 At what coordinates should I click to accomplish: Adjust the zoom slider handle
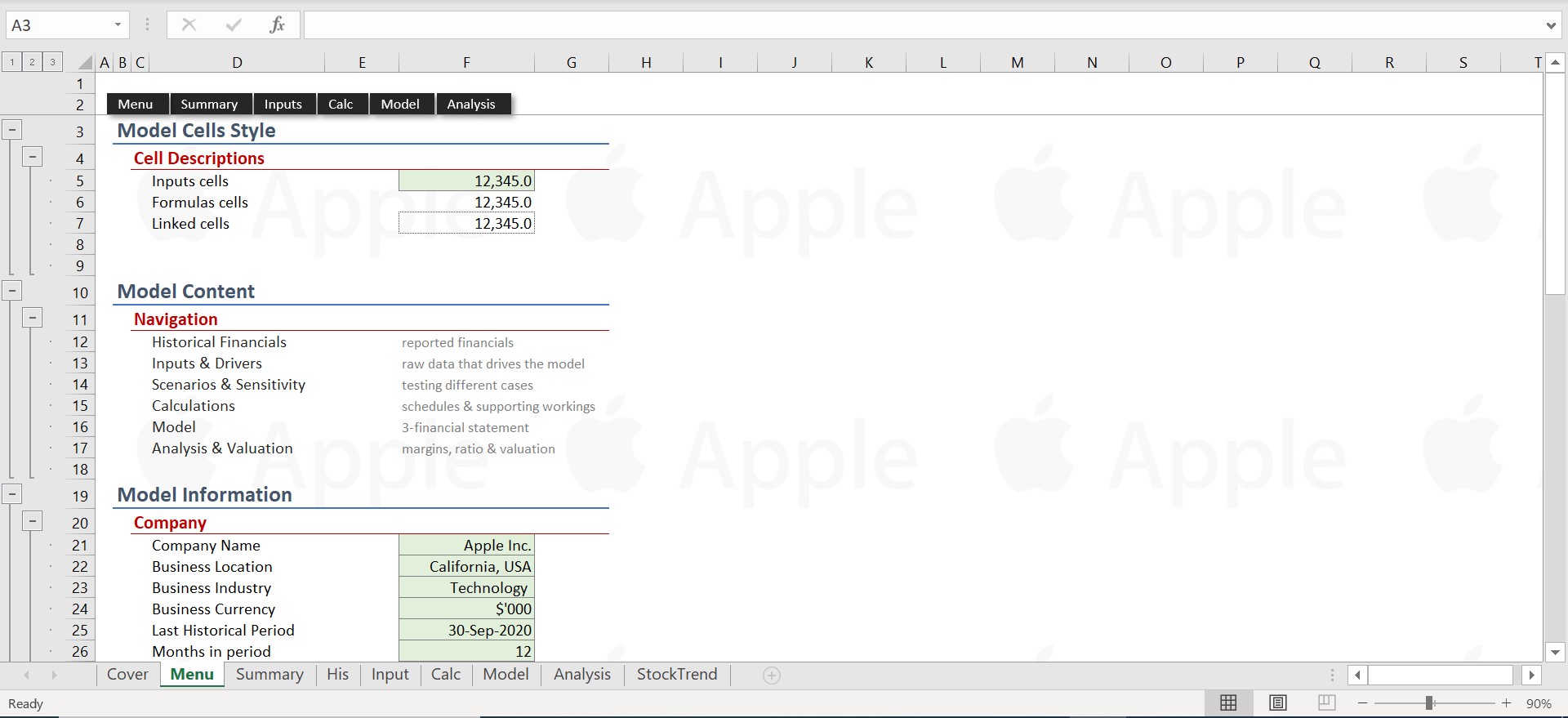click(x=1429, y=703)
